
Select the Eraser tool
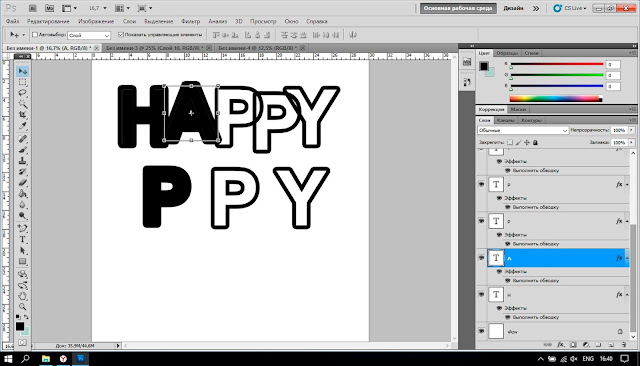(x=22, y=183)
